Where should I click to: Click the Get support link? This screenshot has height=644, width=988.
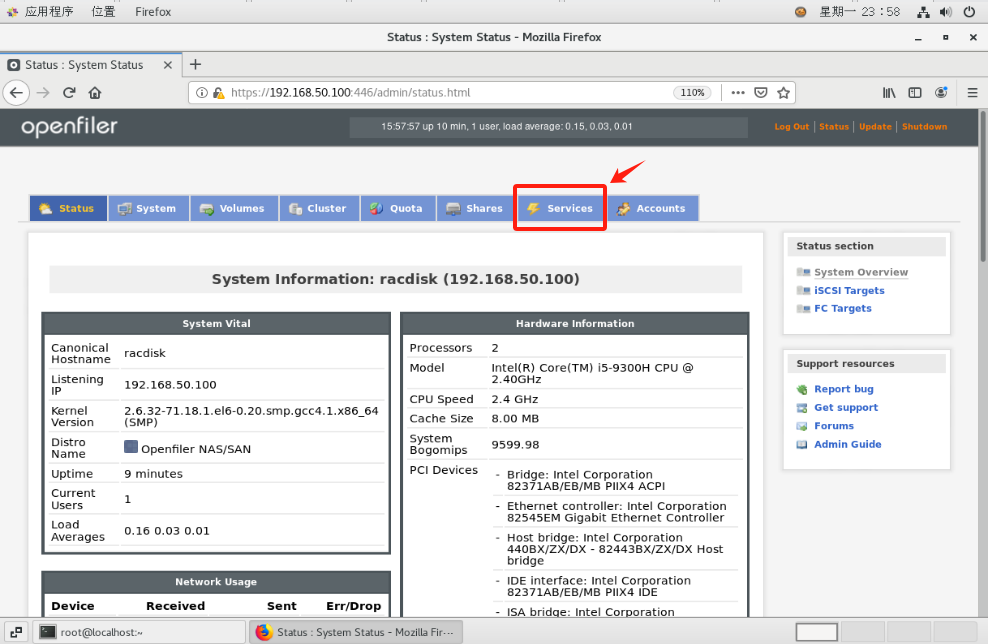tap(846, 408)
